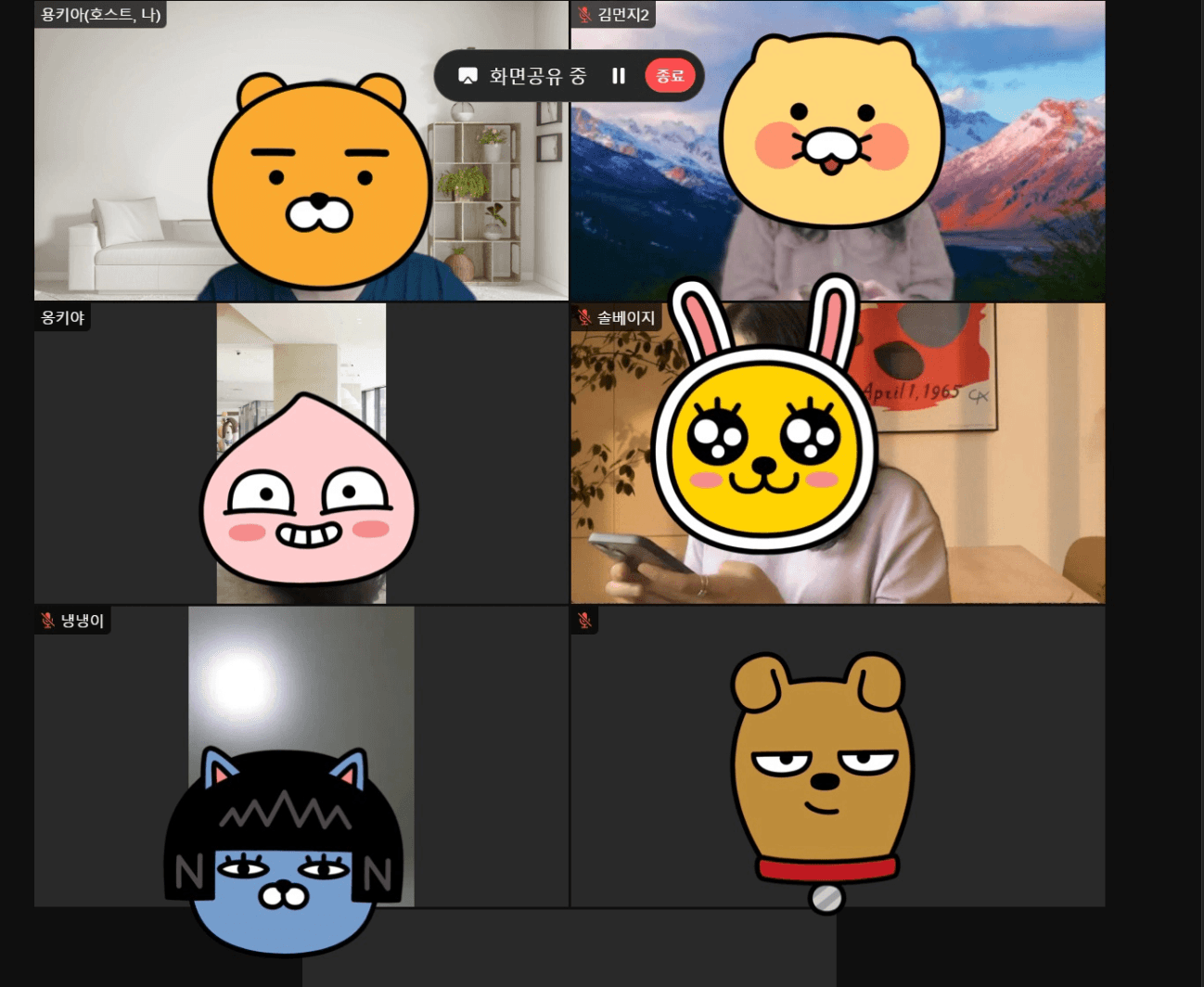The height and width of the screenshot is (987, 1204).
Task: Click the host's video tile with the living room
Action: point(301,150)
